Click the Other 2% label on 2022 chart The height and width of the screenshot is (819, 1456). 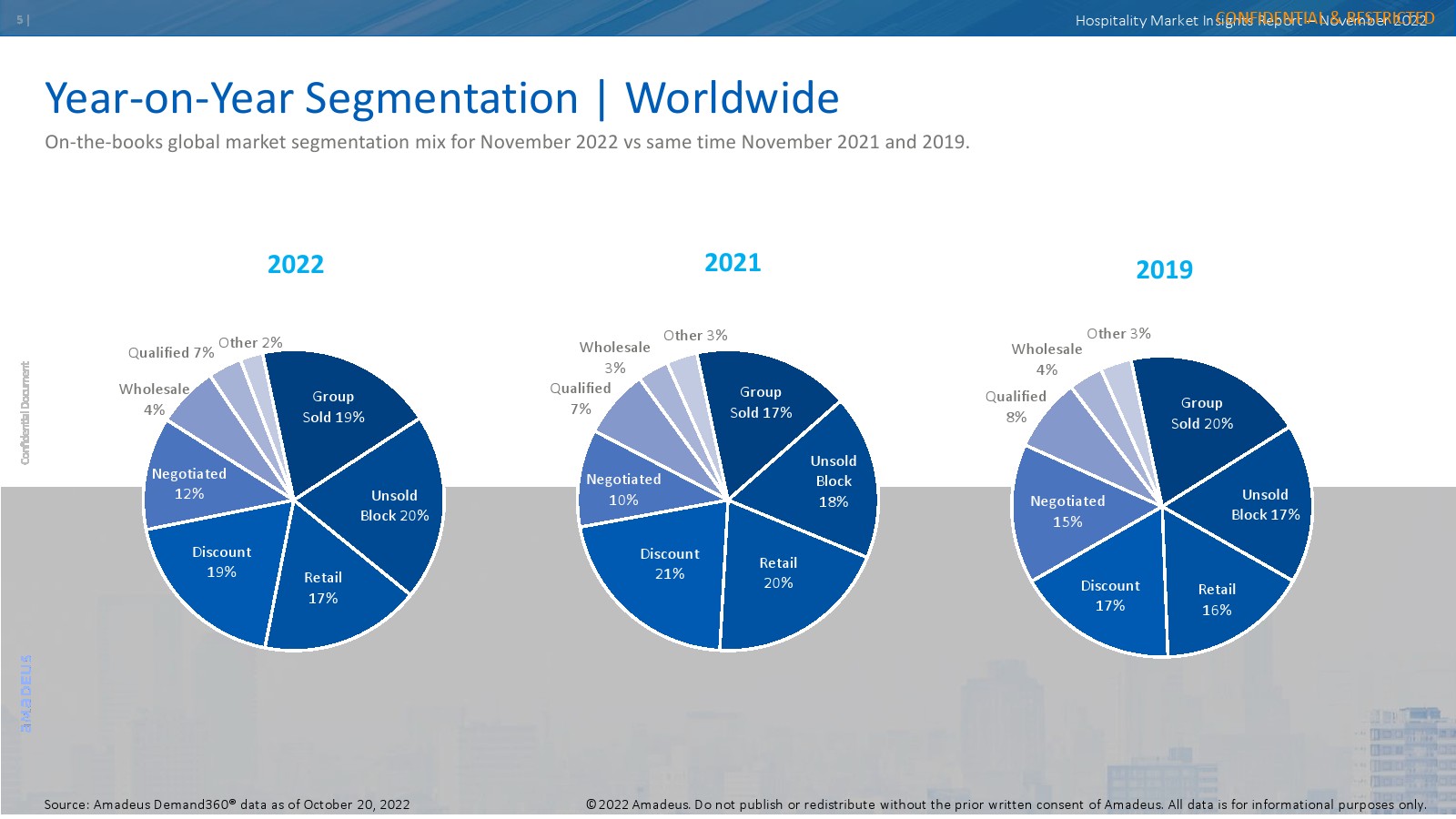click(x=250, y=343)
